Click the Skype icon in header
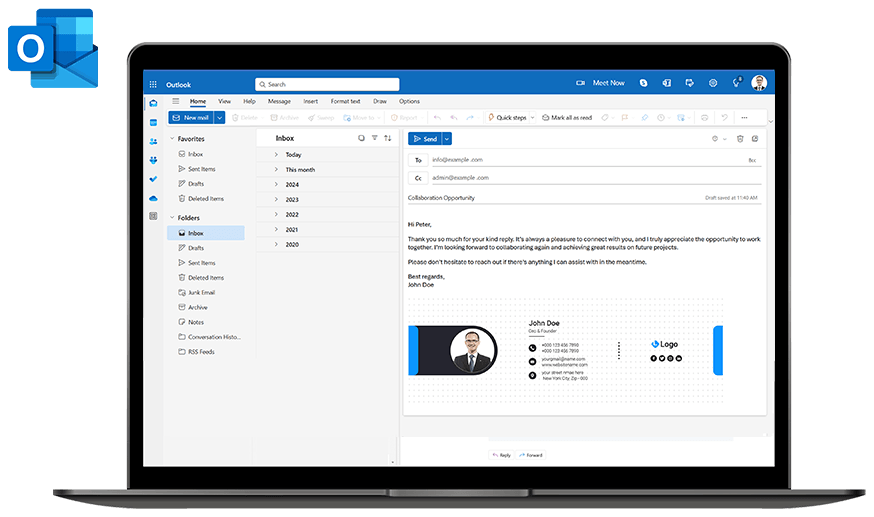 tap(643, 83)
